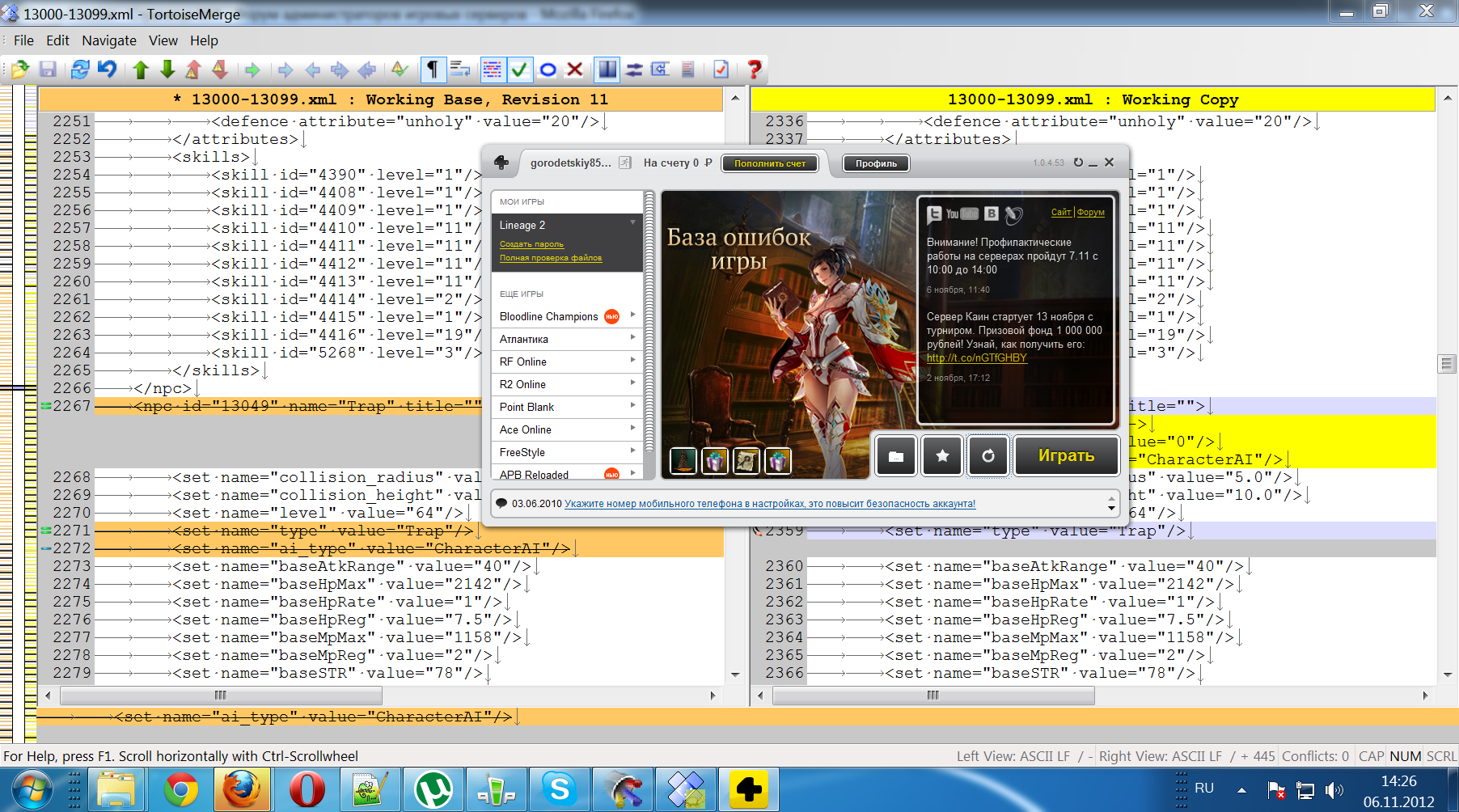The width and height of the screenshot is (1459, 812).
Task: Click the switch left and right views icon
Action: click(x=634, y=70)
